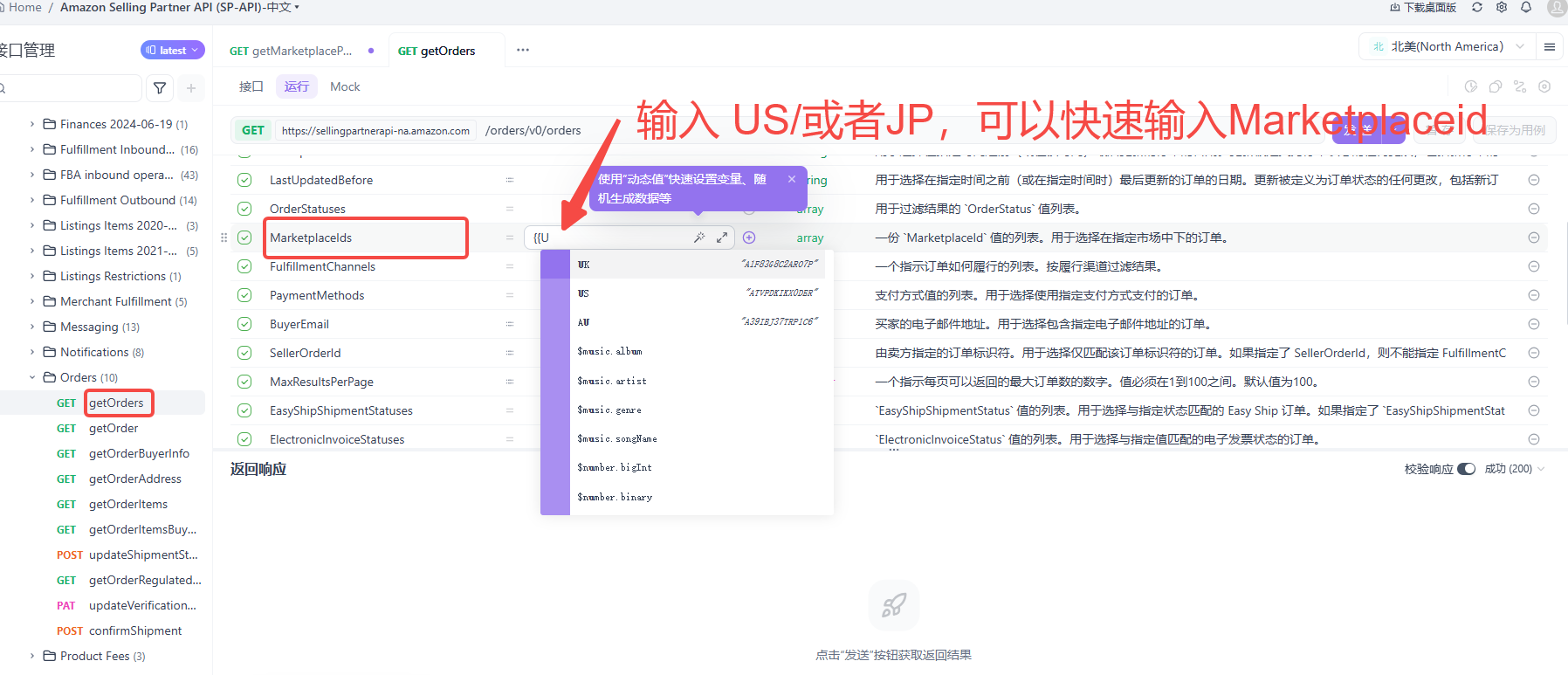Screen dimensions: 1568x675
Task: Remove the FulfillmentChannels parameter row
Action: [1534, 266]
